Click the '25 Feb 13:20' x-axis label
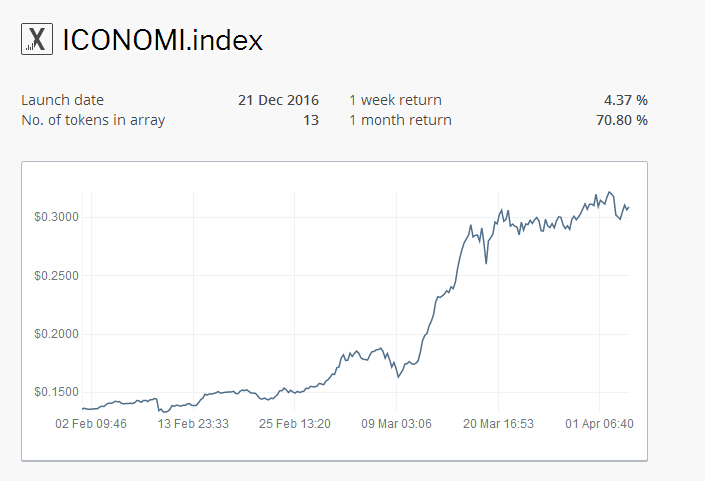Screen dimensions: 705x481 pos(294,423)
